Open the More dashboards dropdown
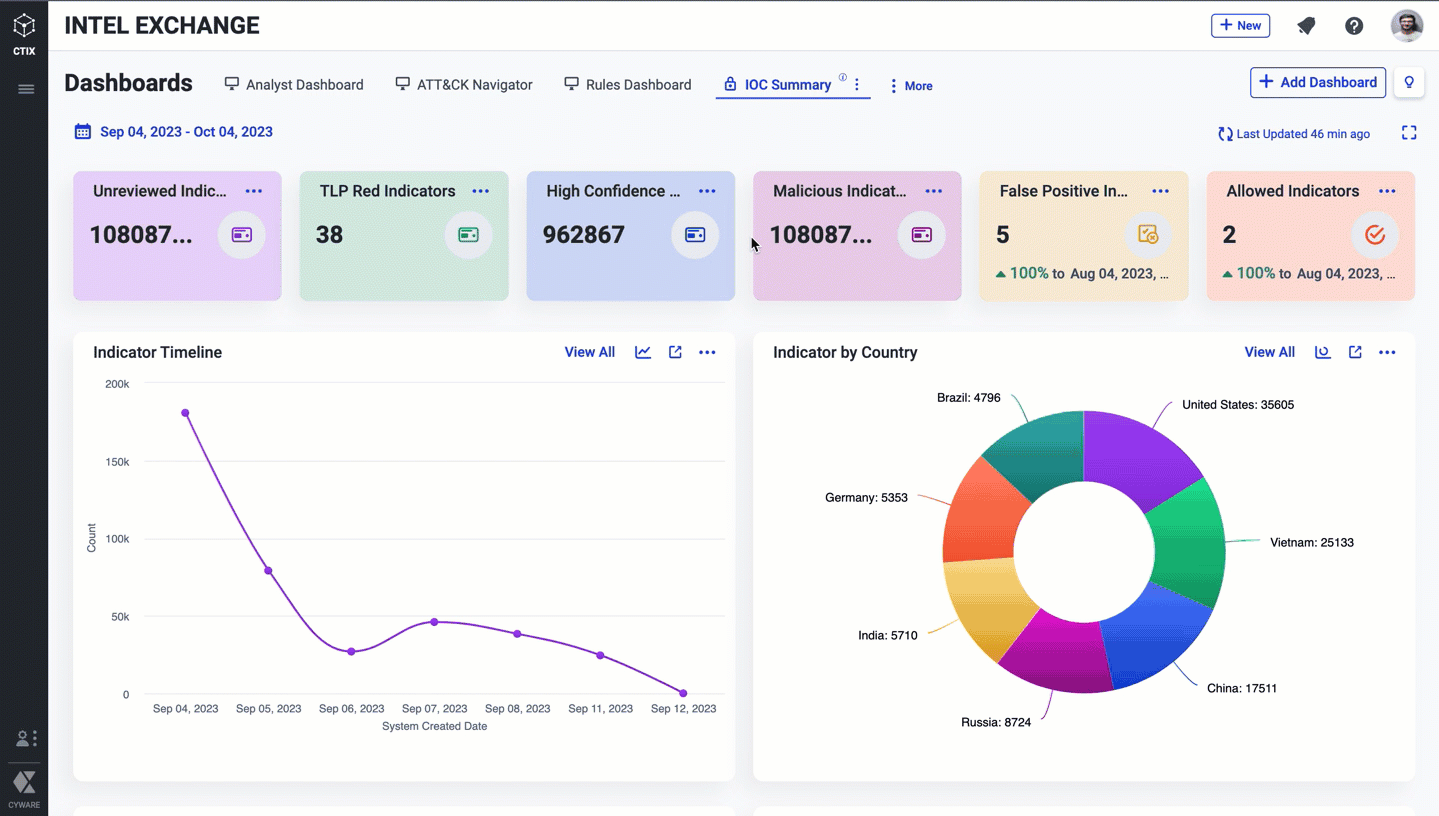 click(x=911, y=86)
